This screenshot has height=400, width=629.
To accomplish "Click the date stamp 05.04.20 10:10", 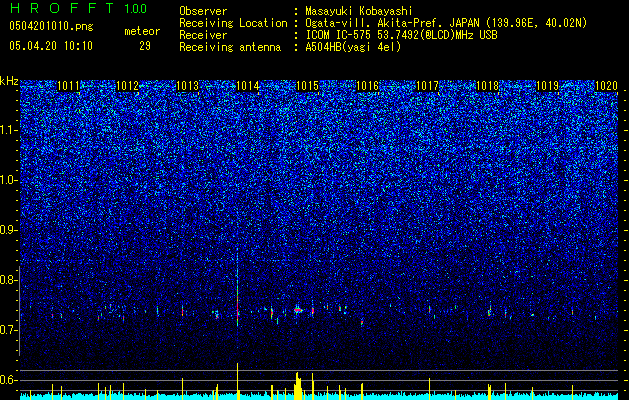I will 51,46.
